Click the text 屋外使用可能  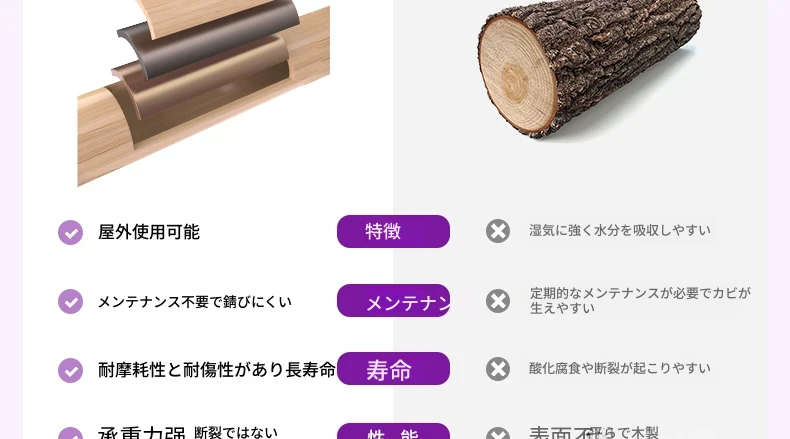[149, 232]
